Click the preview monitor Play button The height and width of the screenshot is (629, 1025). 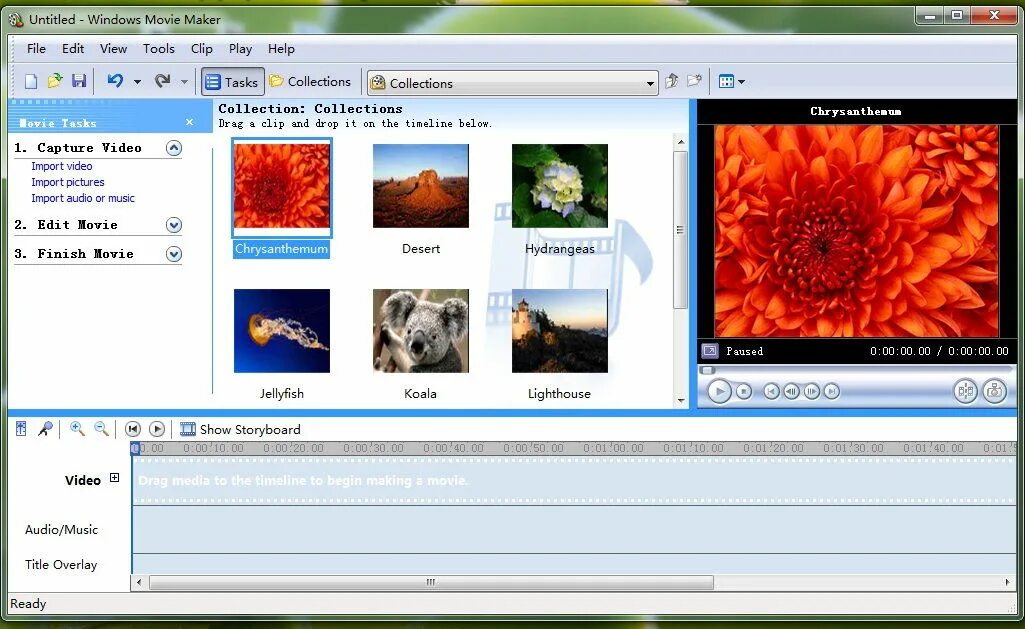[x=719, y=392]
